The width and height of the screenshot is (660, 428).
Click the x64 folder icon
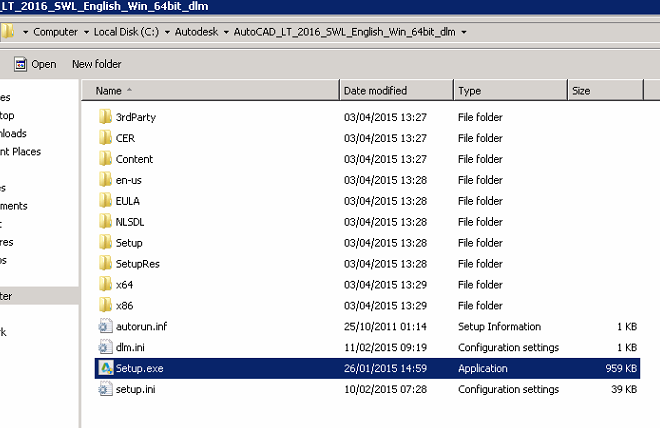[105, 284]
